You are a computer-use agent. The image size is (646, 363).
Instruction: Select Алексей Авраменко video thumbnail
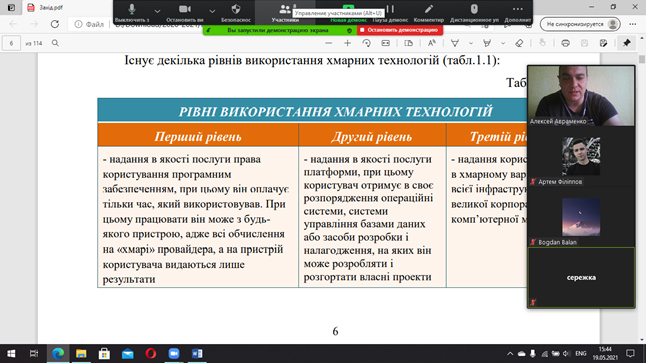pos(581,96)
